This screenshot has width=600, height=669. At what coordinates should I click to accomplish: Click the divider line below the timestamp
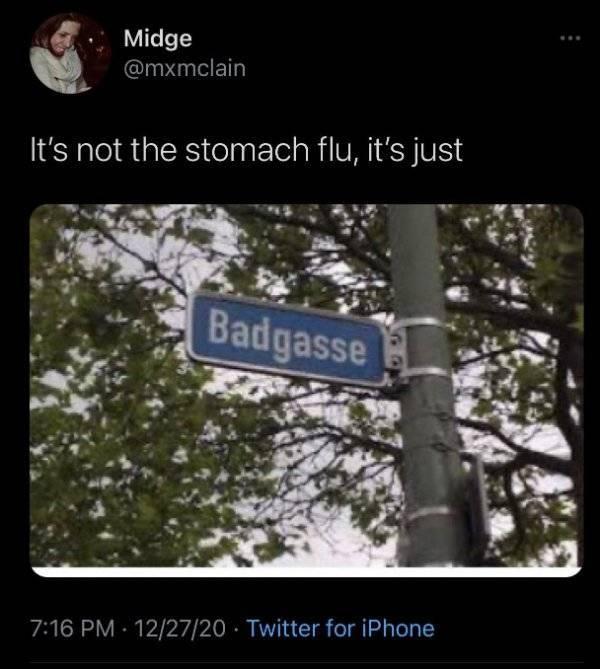306,663
